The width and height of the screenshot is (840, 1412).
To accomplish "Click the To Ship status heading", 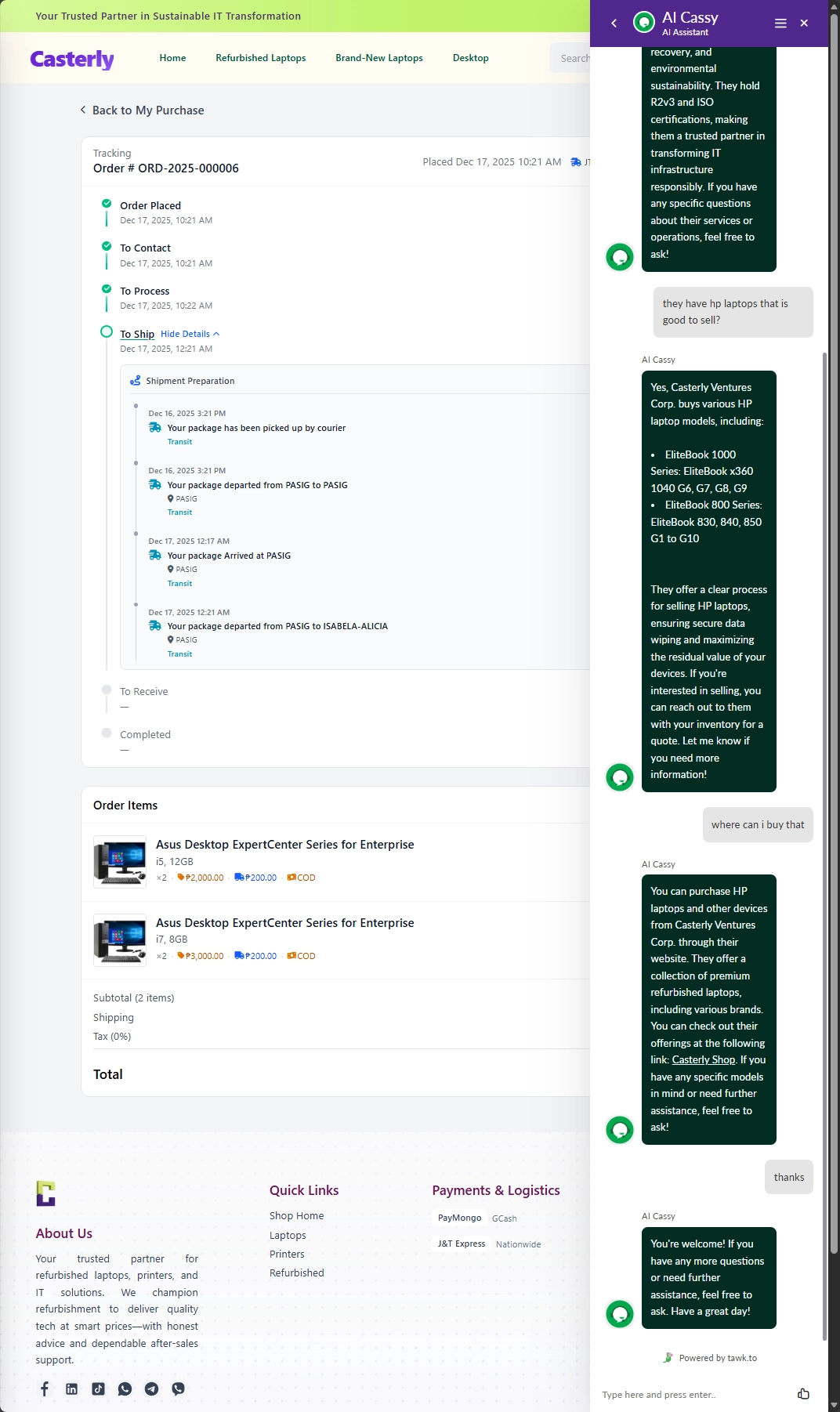I will (137, 334).
